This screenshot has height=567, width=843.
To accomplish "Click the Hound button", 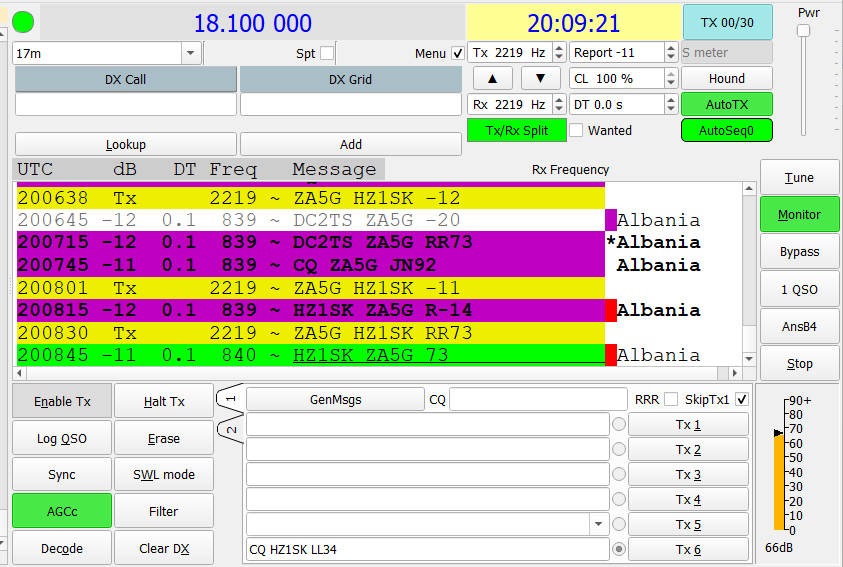I will [x=727, y=78].
